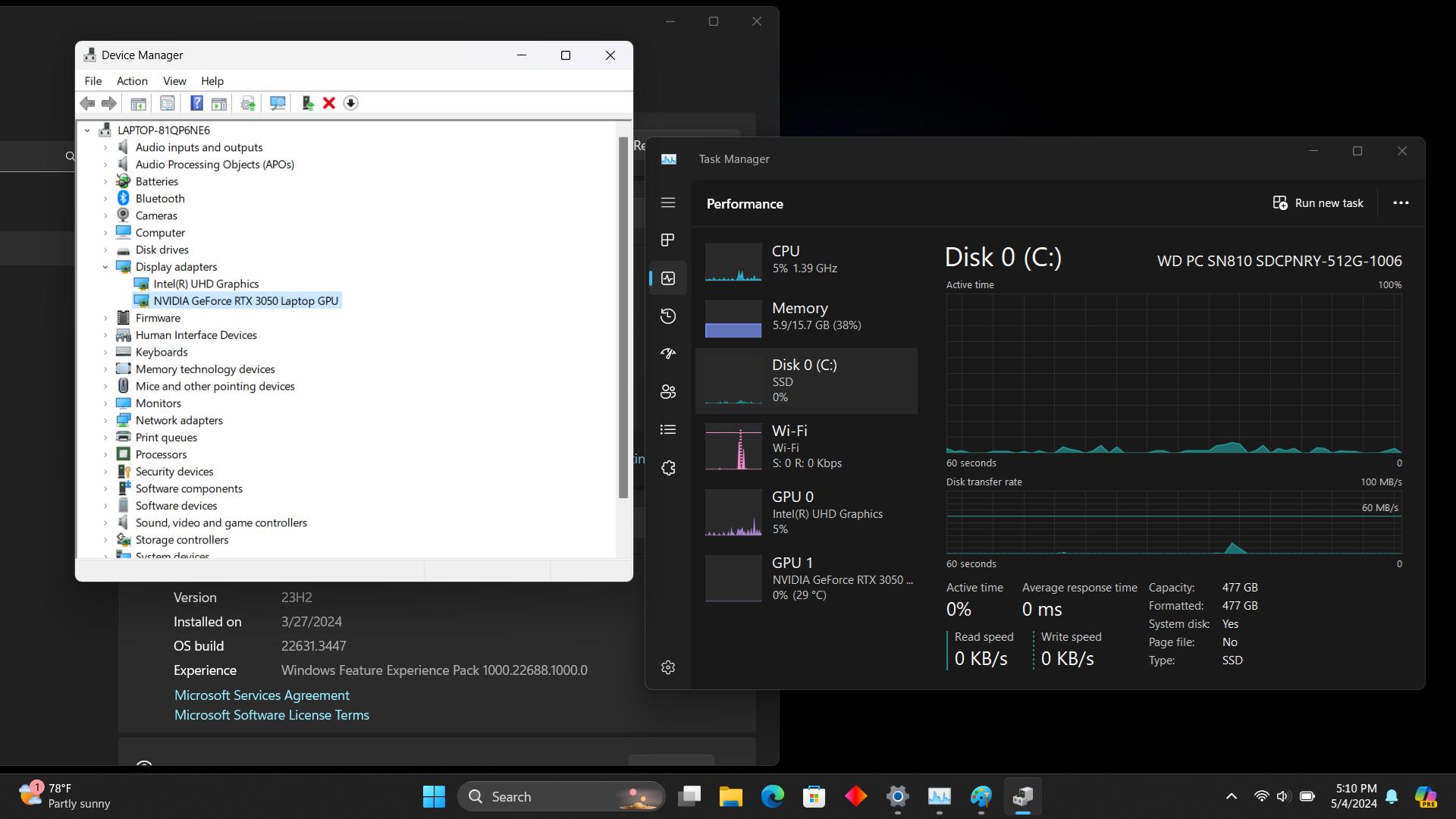Select GPU 0 Intel UHD Graphics entry

point(806,513)
